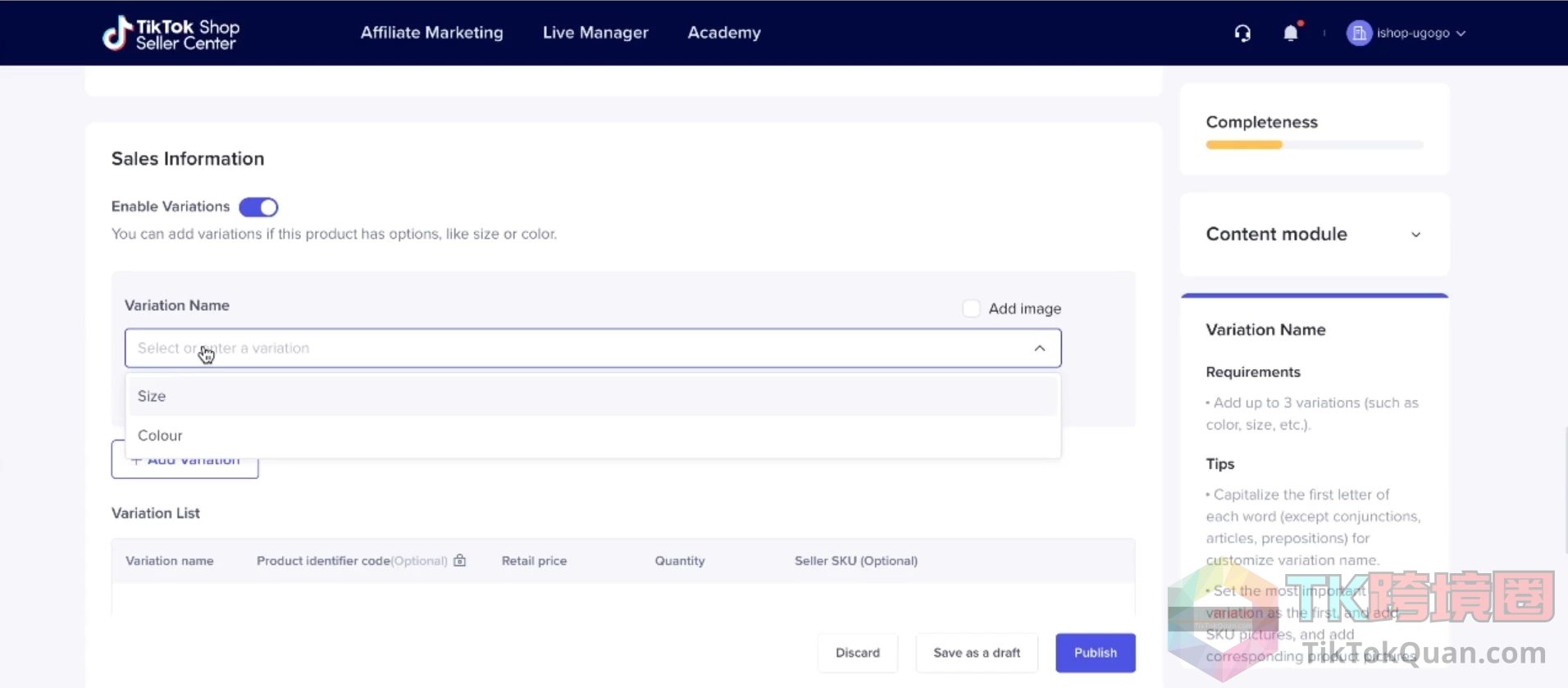Click the Seller SKU (Optional) column header
This screenshot has height=688, width=1568.
pos(856,561)
